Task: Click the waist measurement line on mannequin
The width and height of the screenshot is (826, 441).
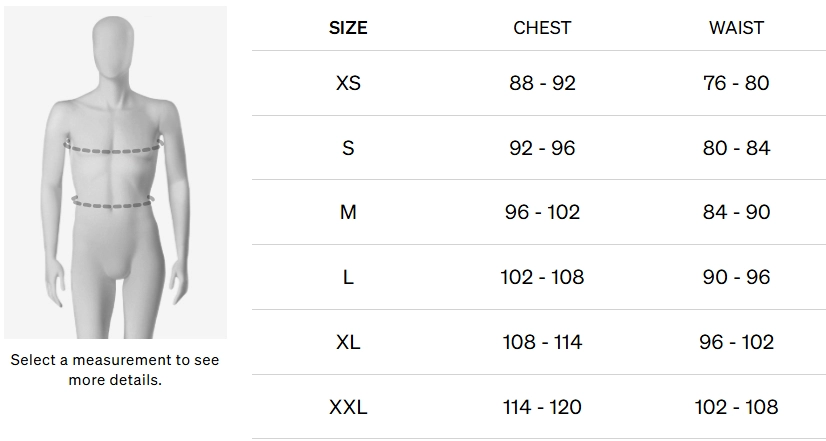Action: point(113,203)
